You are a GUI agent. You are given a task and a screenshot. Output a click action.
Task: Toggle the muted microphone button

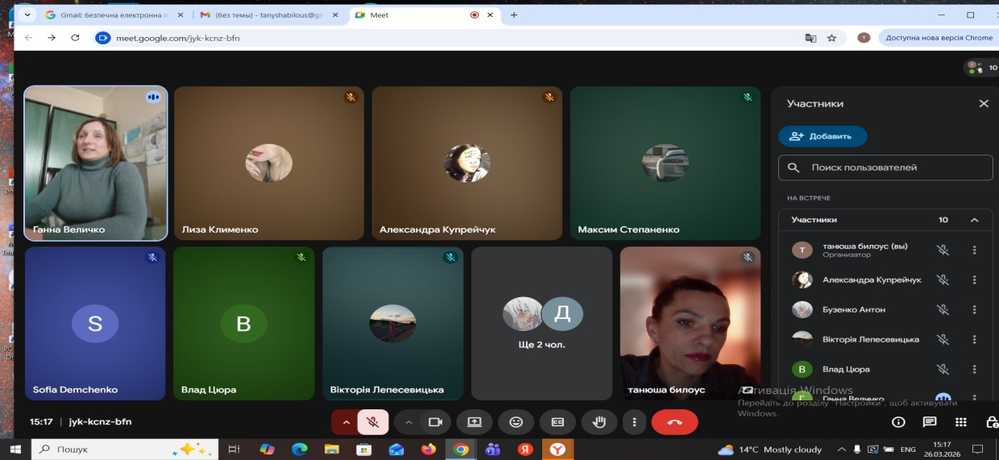click(372, 422)
